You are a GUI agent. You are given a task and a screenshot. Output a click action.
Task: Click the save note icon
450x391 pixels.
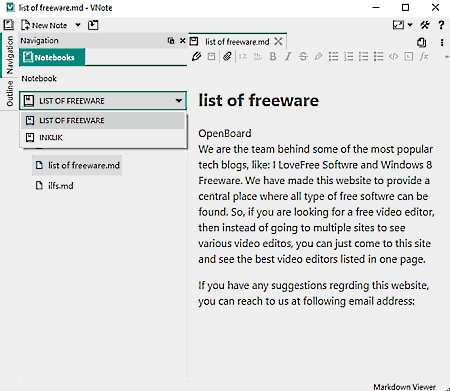(x=211, y=56)
